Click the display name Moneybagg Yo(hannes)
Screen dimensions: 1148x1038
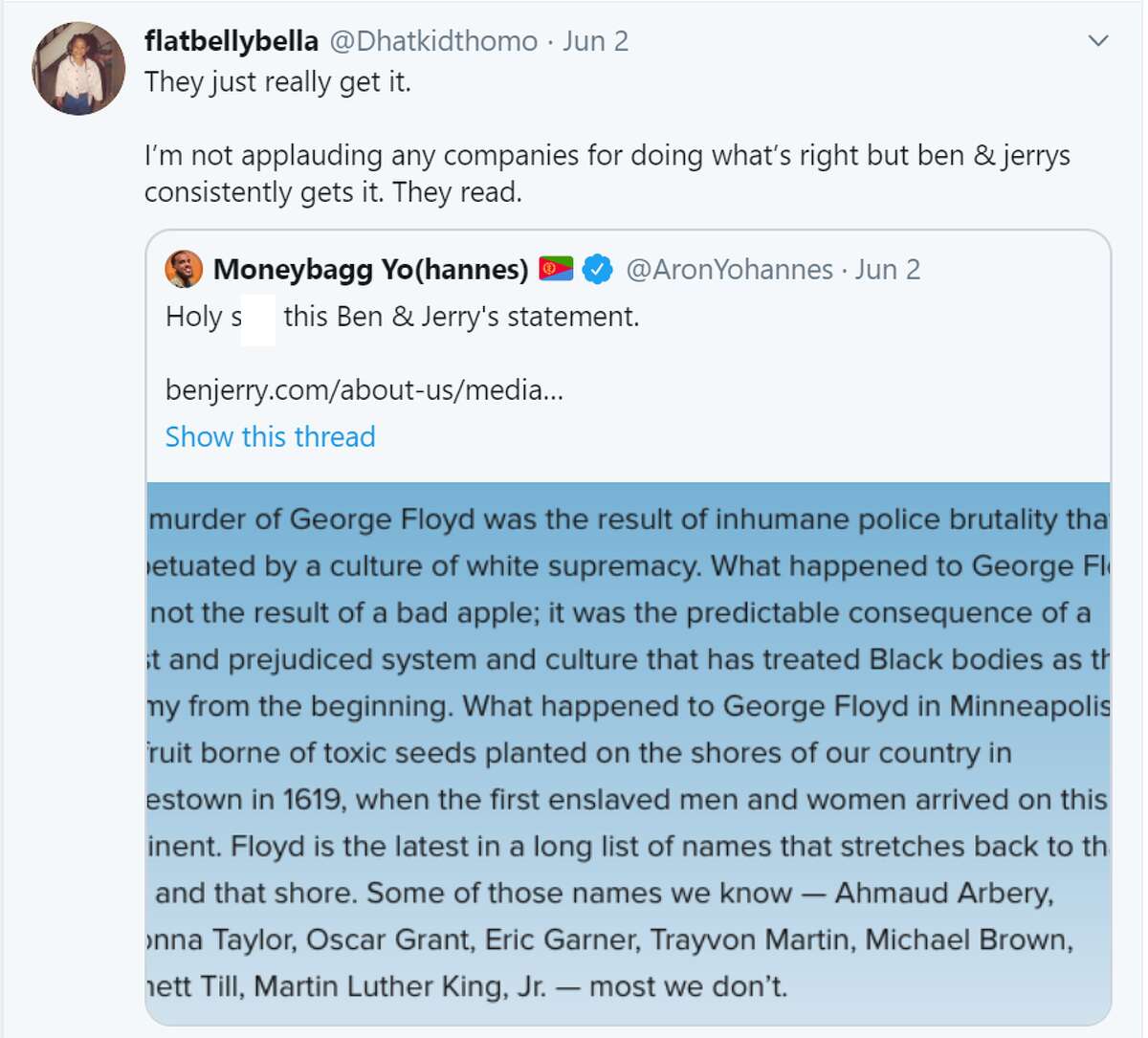tap(371, 269)
